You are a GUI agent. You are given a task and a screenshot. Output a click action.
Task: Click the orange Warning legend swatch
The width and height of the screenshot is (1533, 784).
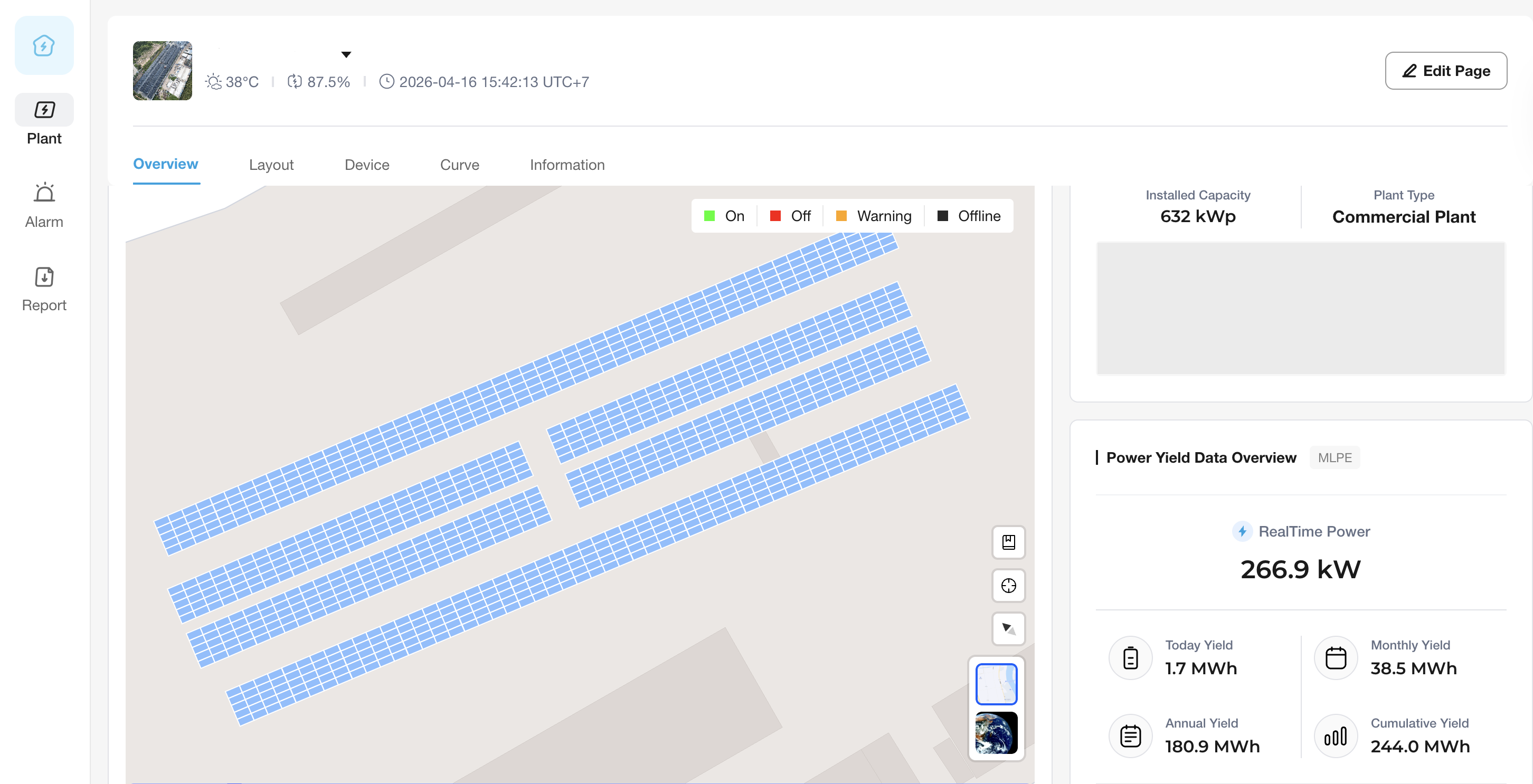(x=841, y=216)
